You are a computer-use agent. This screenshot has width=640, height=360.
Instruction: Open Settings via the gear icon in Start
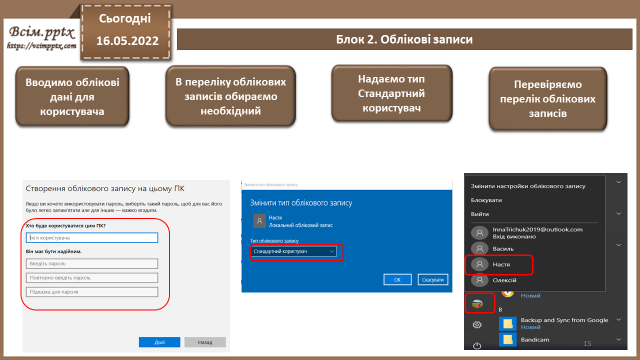[x=477, y=325]
